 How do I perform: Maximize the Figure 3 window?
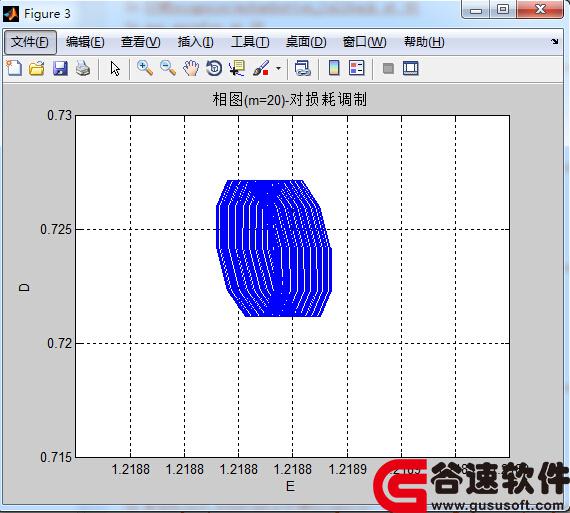coord(503,9)
